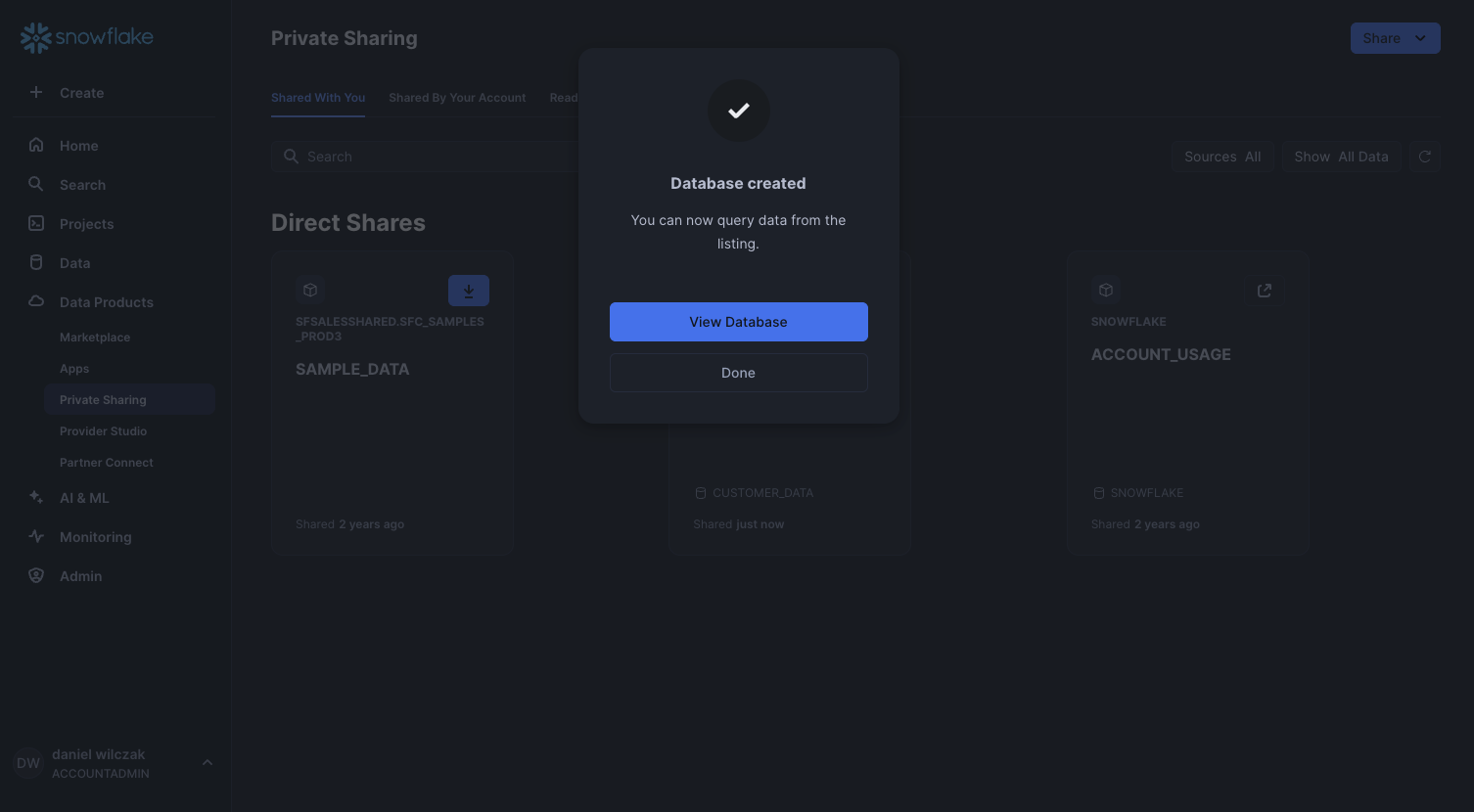Screen dimensions: 1474x812
Task: Click the download icon on SAMPLE_DATA card
Action: (468, 291)
